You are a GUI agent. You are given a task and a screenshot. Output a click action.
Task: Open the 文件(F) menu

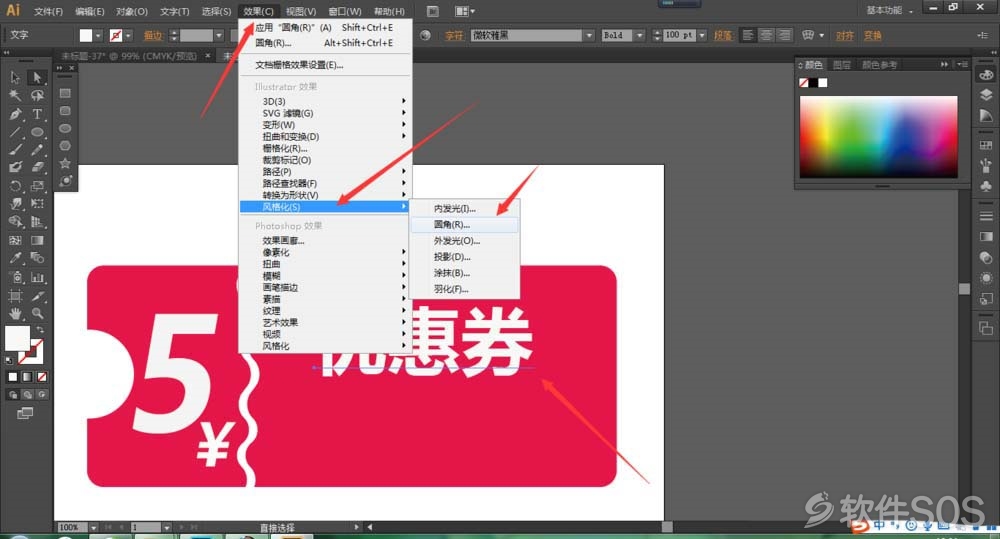pyautogui.click(x=48, y=11)
